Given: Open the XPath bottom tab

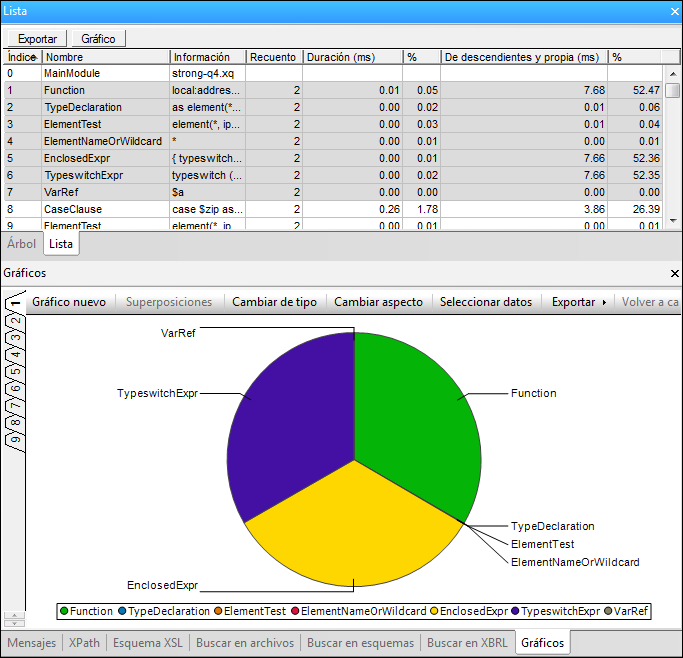Looking at the screenshot, I should 85,642.
